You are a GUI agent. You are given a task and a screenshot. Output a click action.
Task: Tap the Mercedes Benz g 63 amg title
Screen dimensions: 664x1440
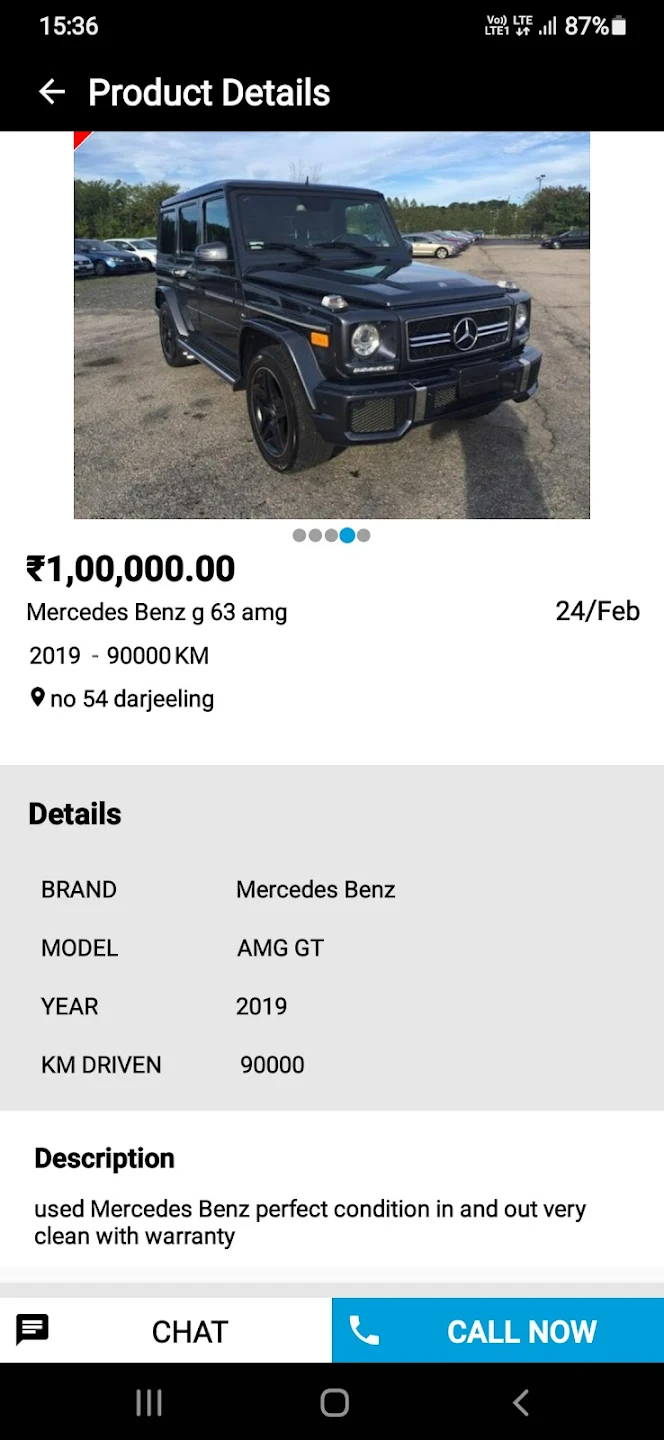pos(157,612)
